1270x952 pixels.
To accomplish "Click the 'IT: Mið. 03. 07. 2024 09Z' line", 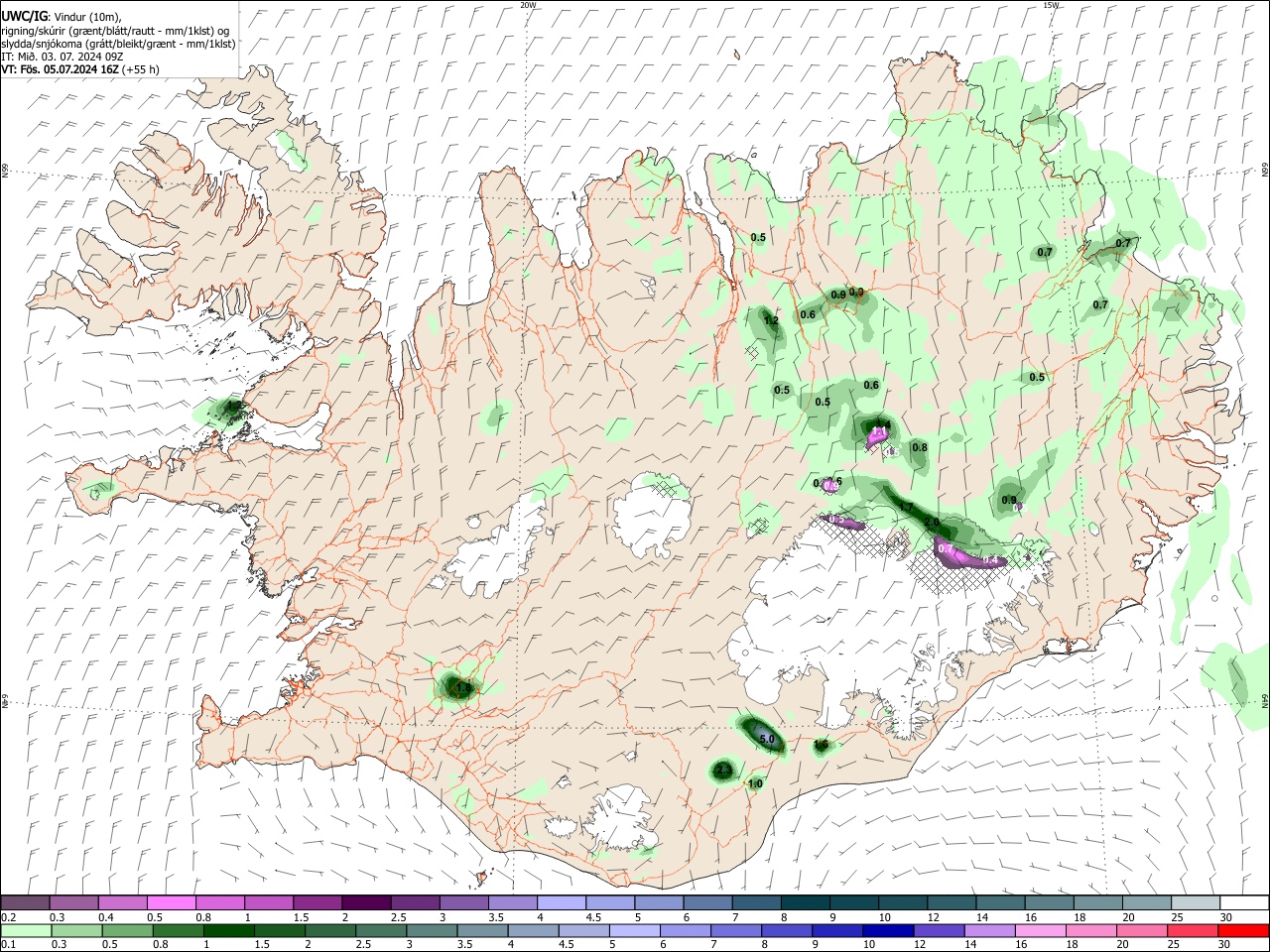I will (x=62, y=57).
